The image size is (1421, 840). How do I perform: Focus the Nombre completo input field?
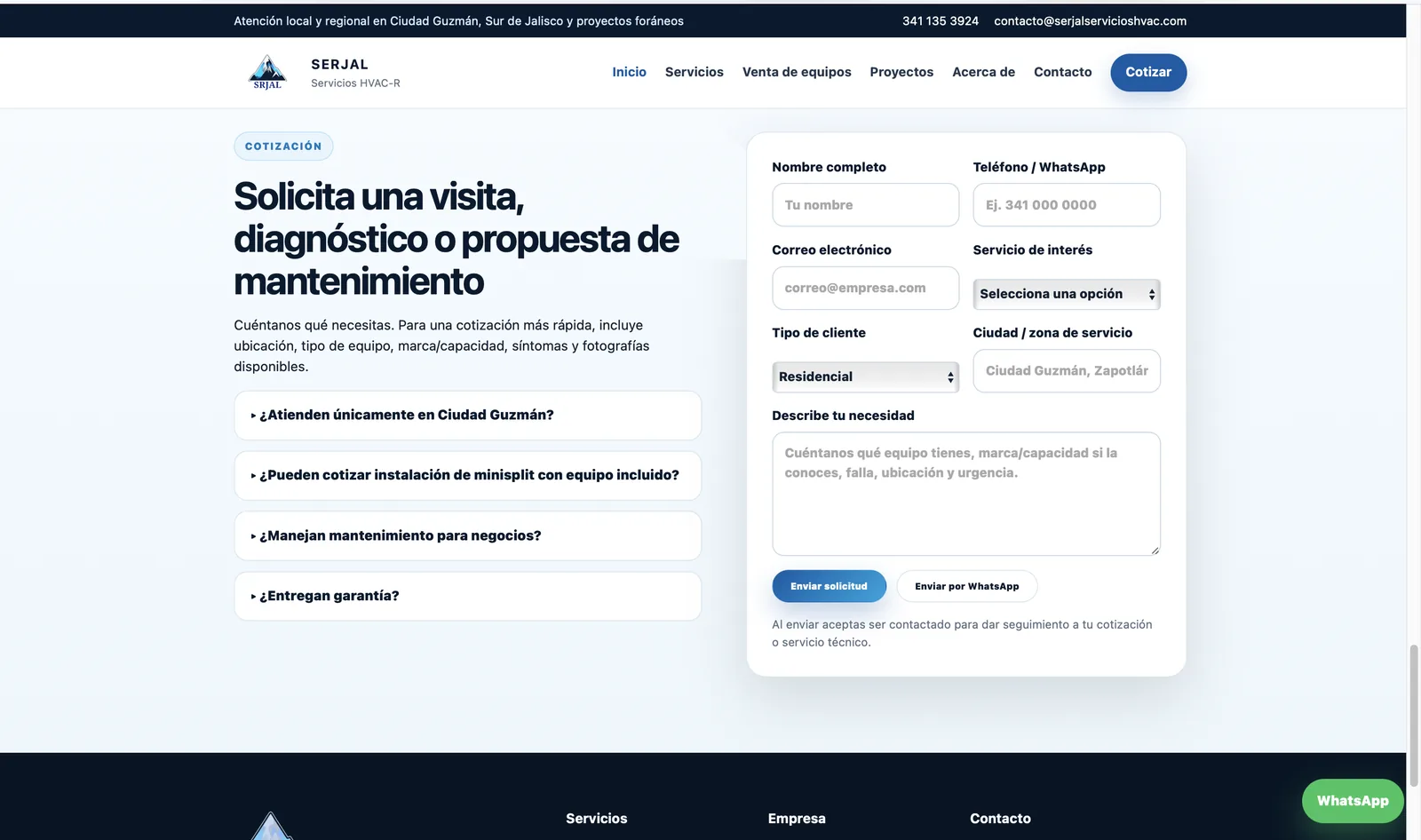(865, 205)
